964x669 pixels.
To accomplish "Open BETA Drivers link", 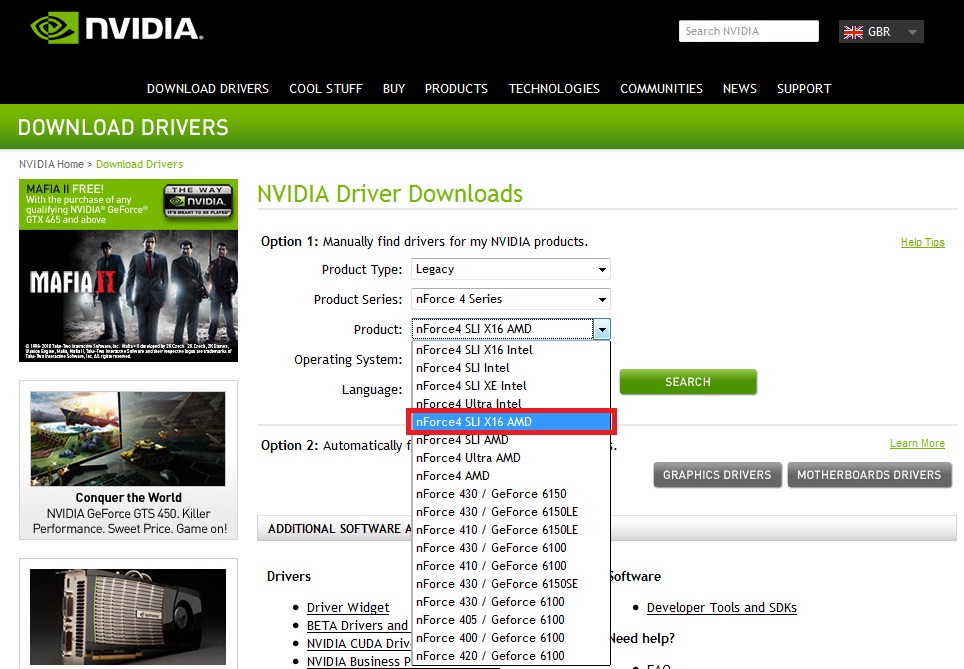I will 358,625.
